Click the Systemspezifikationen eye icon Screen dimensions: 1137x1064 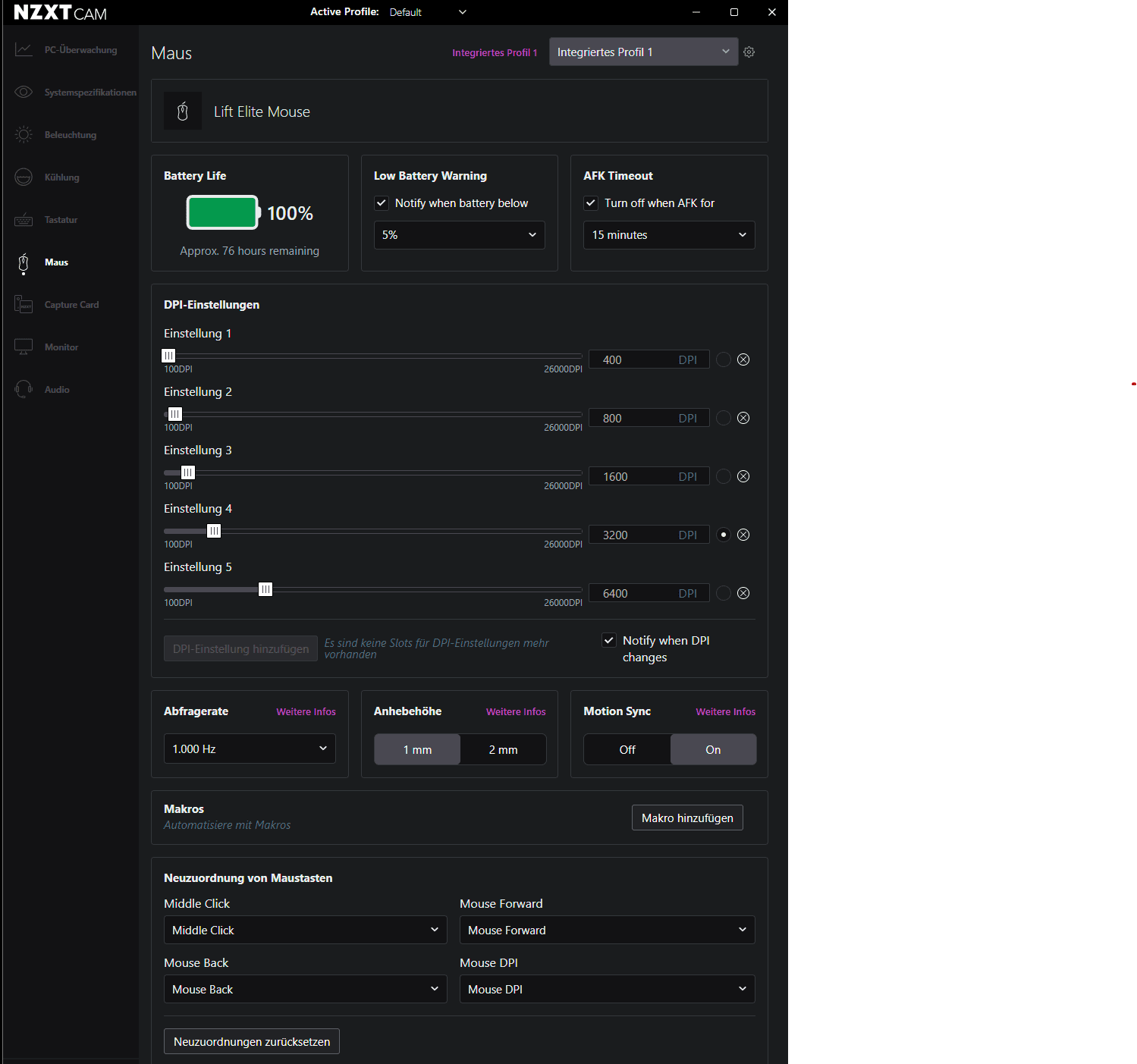[x=24, y=93]
